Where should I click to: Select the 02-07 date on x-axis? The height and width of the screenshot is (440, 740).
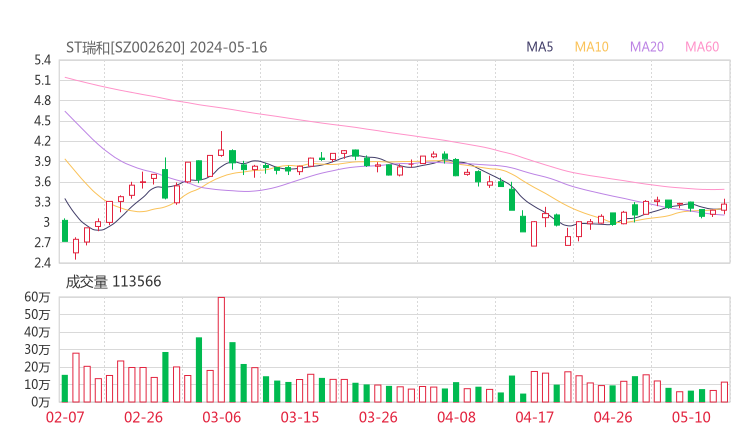pyautogui.click(x=65, y=417)
